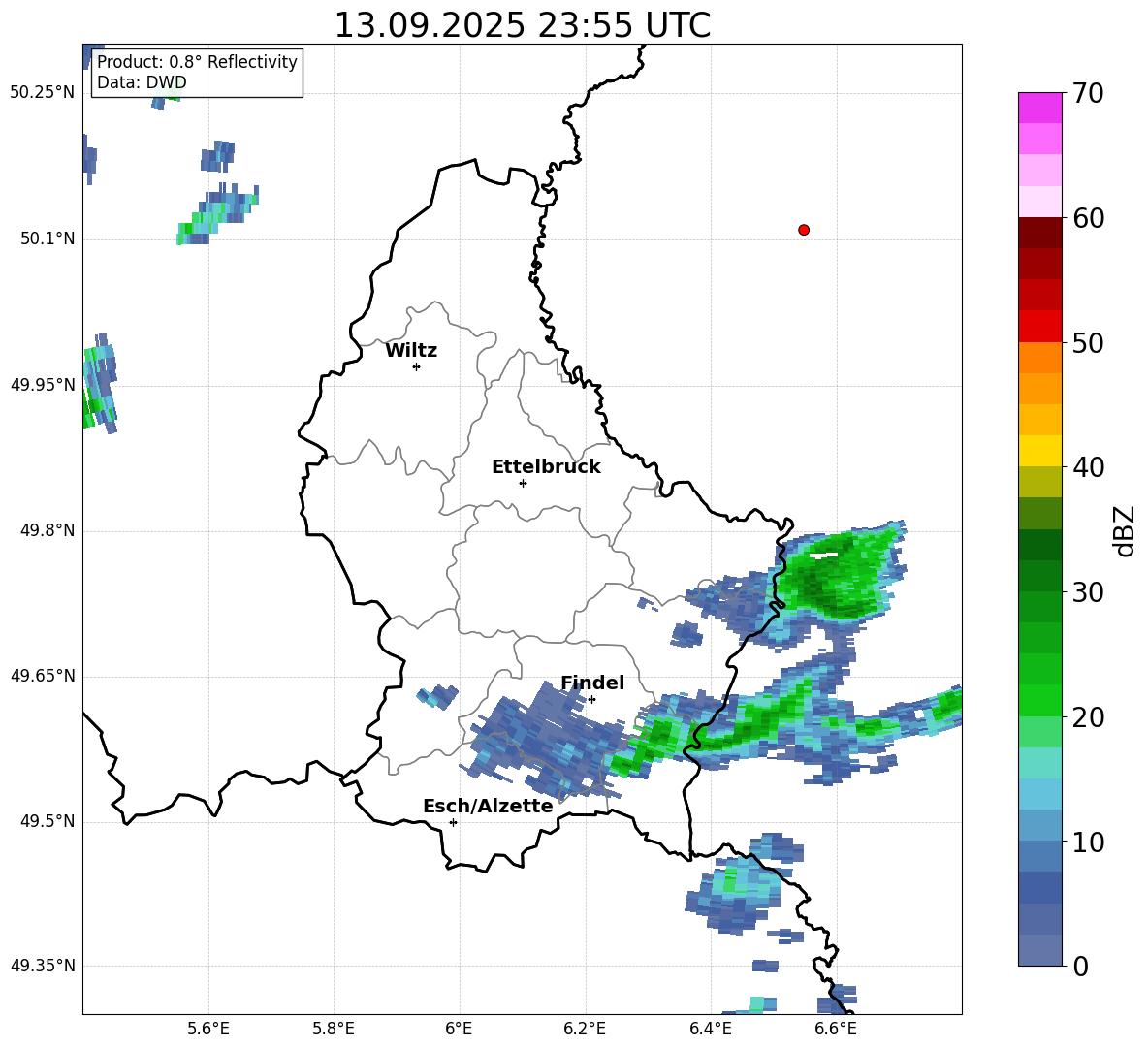Click the 49.8°N latitude label
Image resolution: width=1148 pixels, height=1048 pixels.
click(x=48, y=530)
